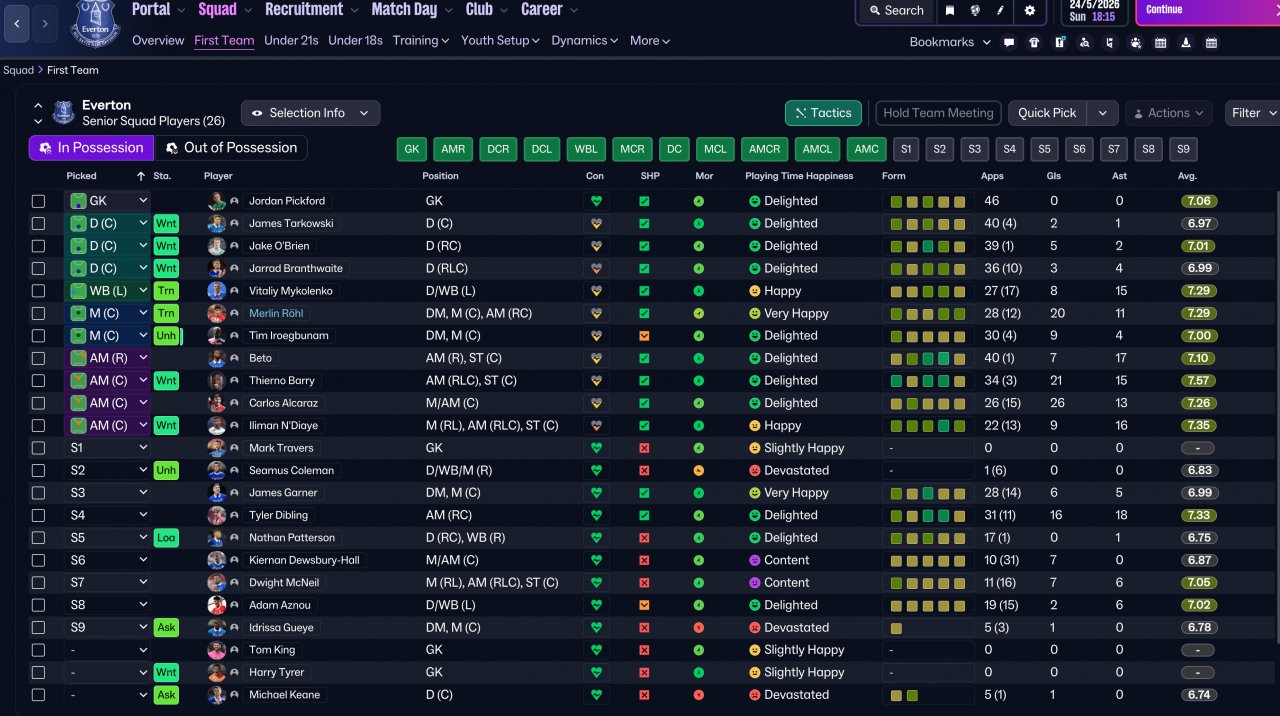
Task: Click the Search field
Action: pyautogui.click(x=895, y=11)
